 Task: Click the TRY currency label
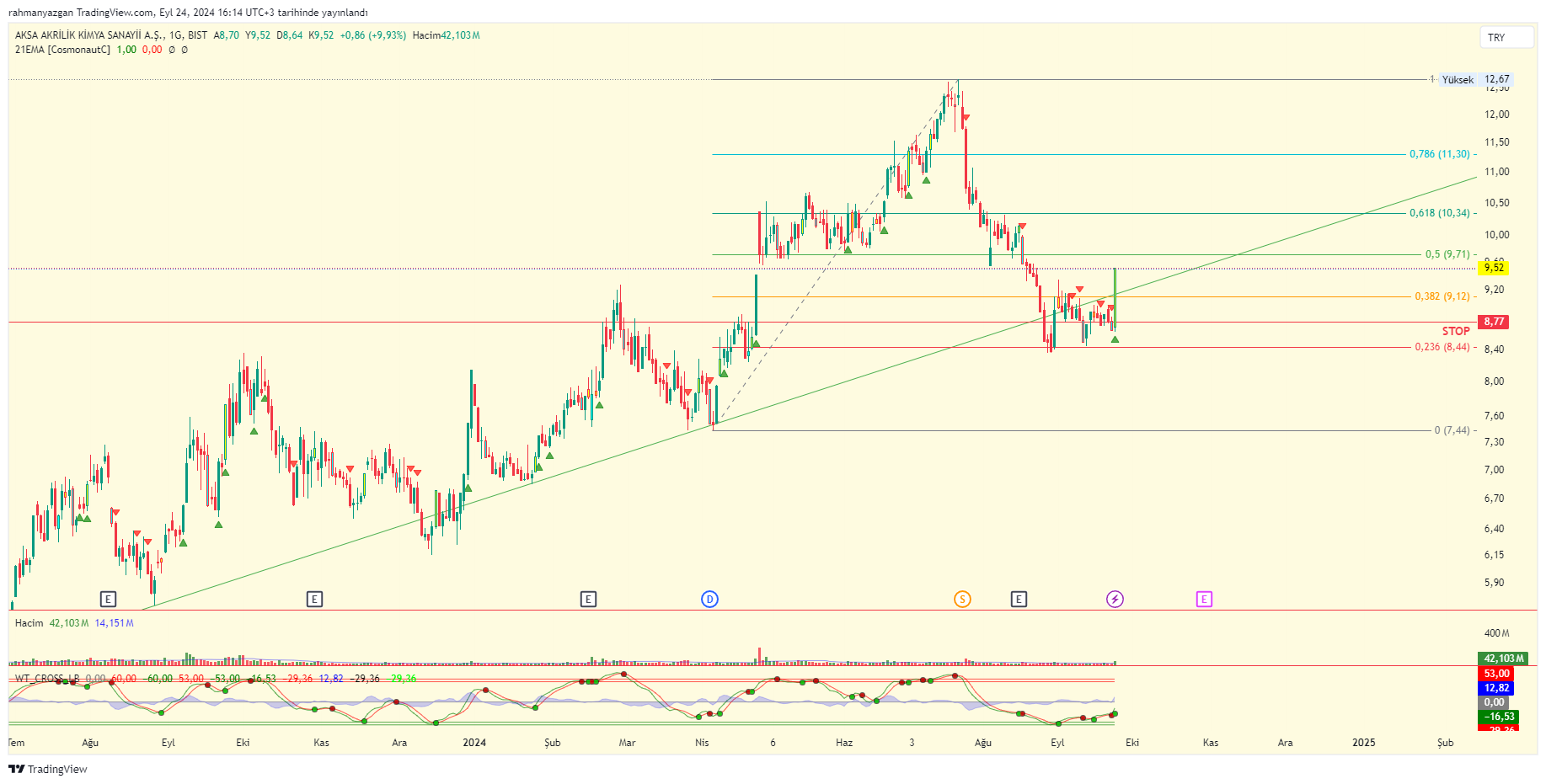tap(1506, 38)
